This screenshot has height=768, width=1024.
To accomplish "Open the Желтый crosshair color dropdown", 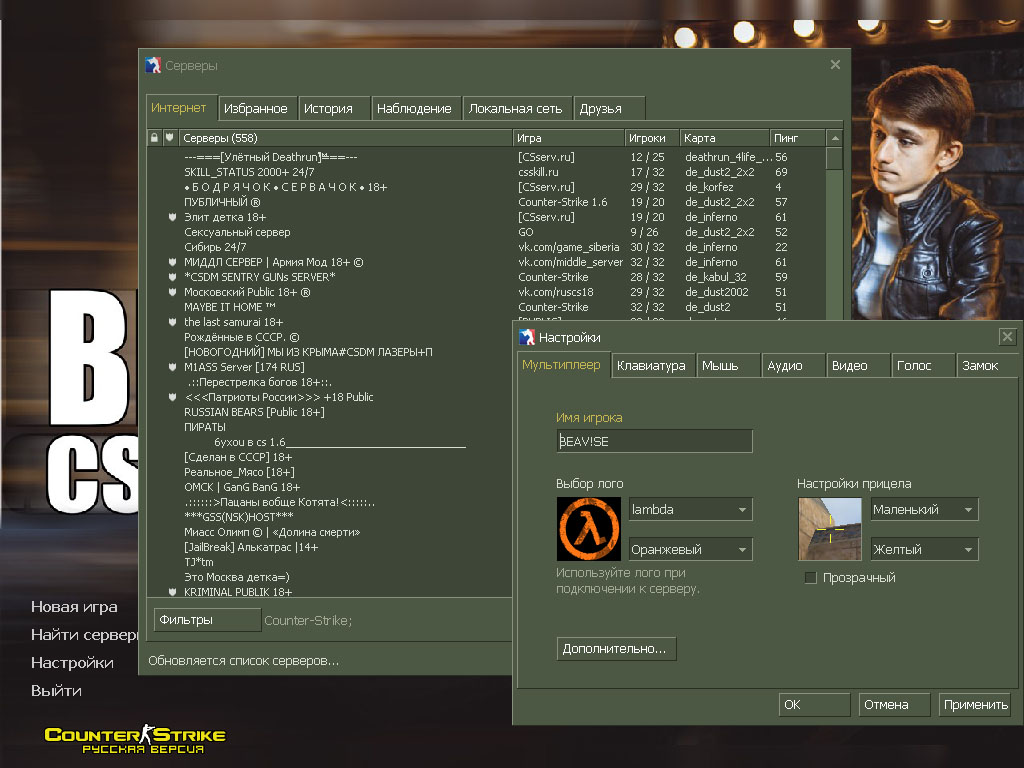I will click(x=924, y=550).
